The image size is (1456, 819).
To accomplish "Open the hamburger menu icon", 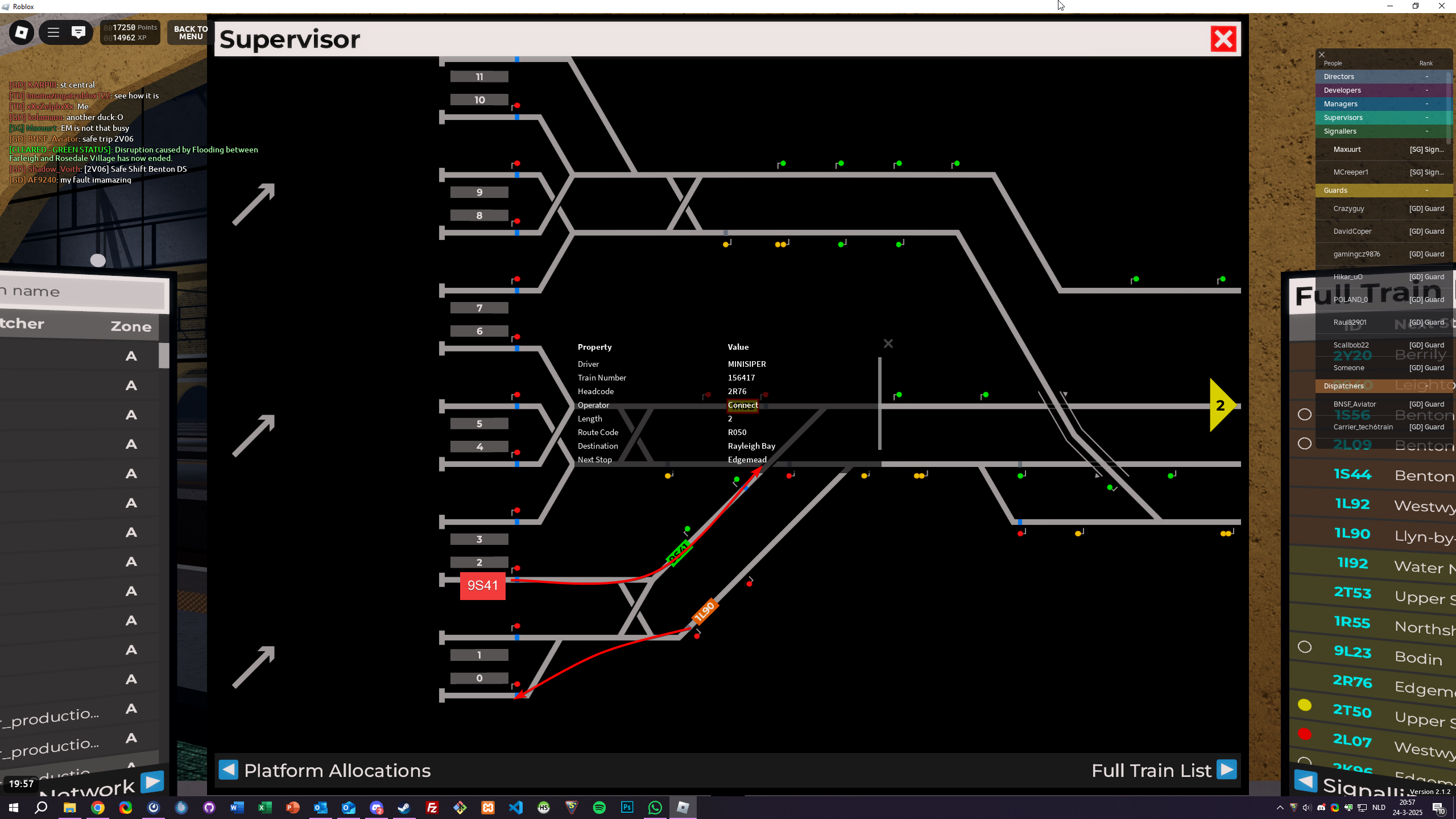I will [x=53, y=32].
